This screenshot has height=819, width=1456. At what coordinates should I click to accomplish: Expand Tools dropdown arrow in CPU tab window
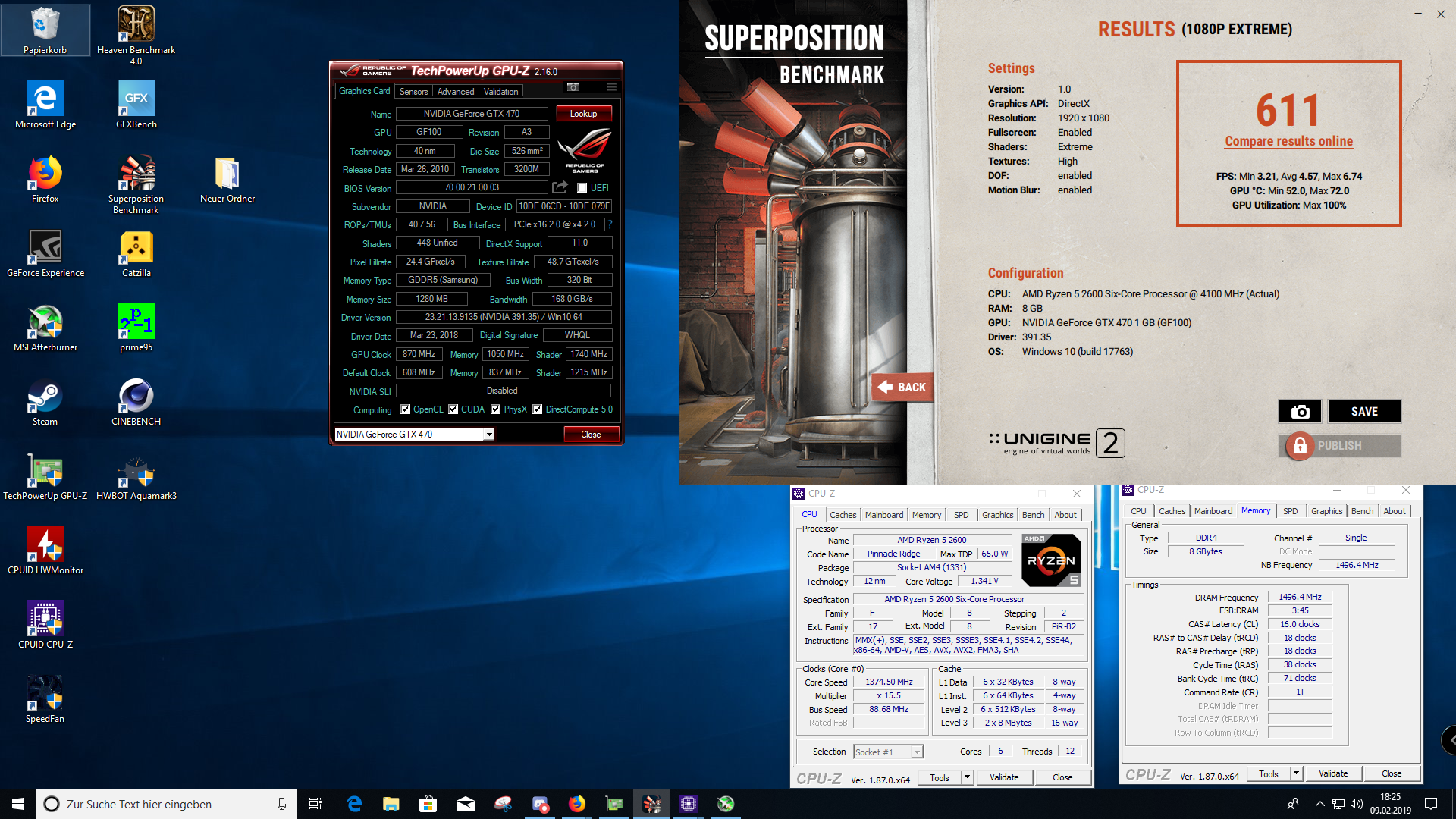tap(967, 777)
